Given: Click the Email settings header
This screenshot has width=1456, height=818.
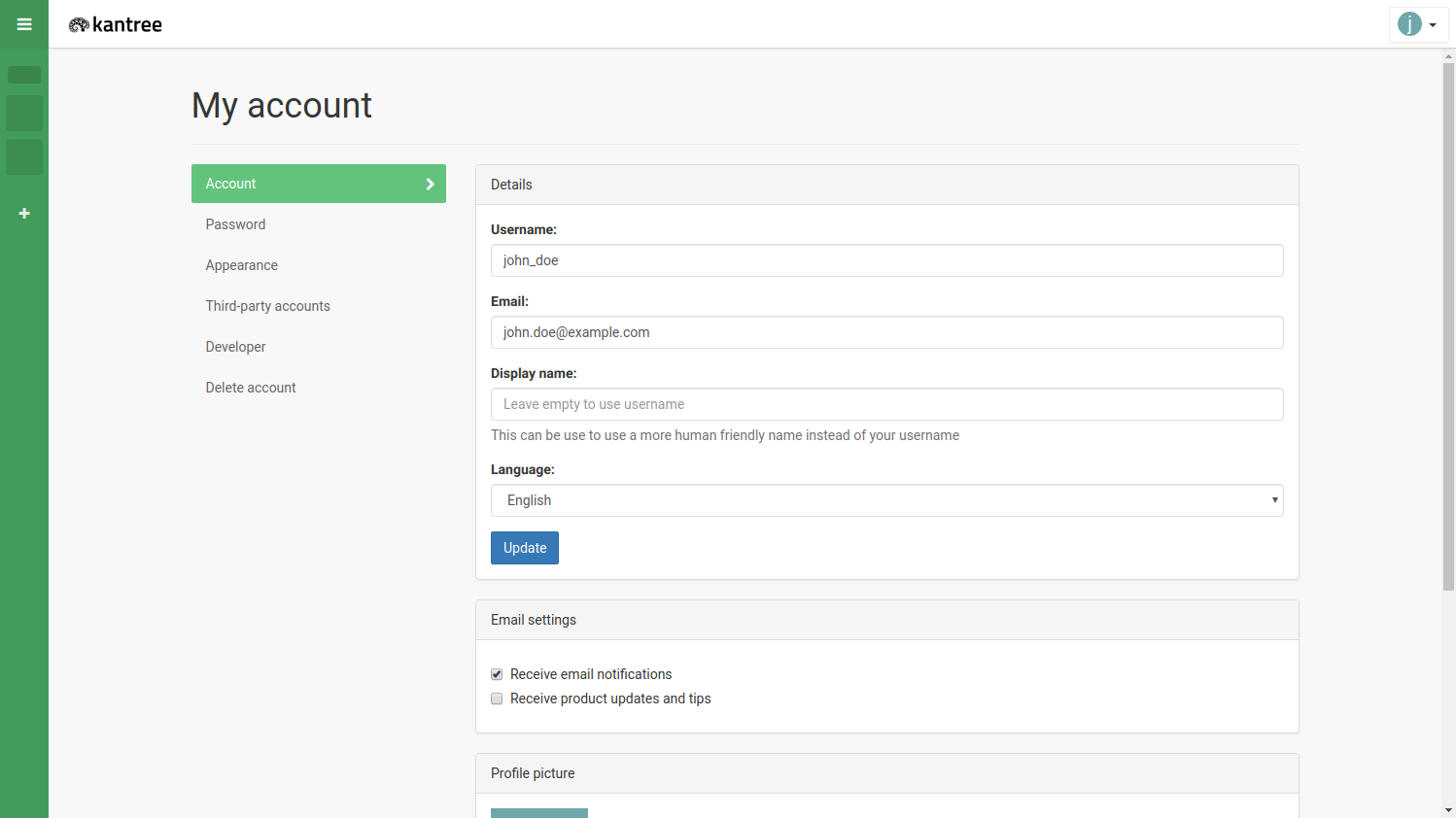Looking at the screenshot, I should click(886, 620).
